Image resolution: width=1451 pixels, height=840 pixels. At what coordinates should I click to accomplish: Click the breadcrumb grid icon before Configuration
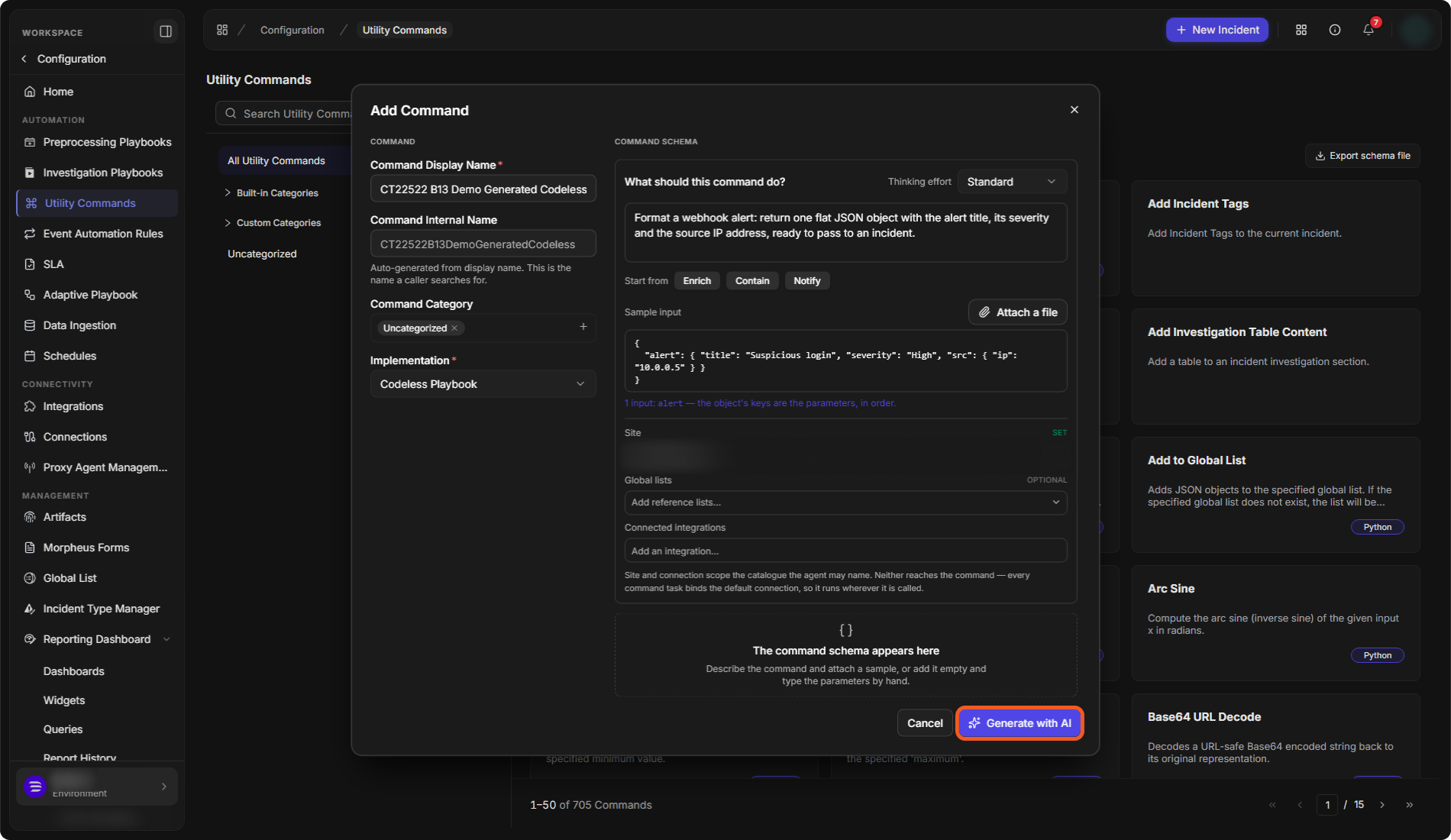coord(222,30)
